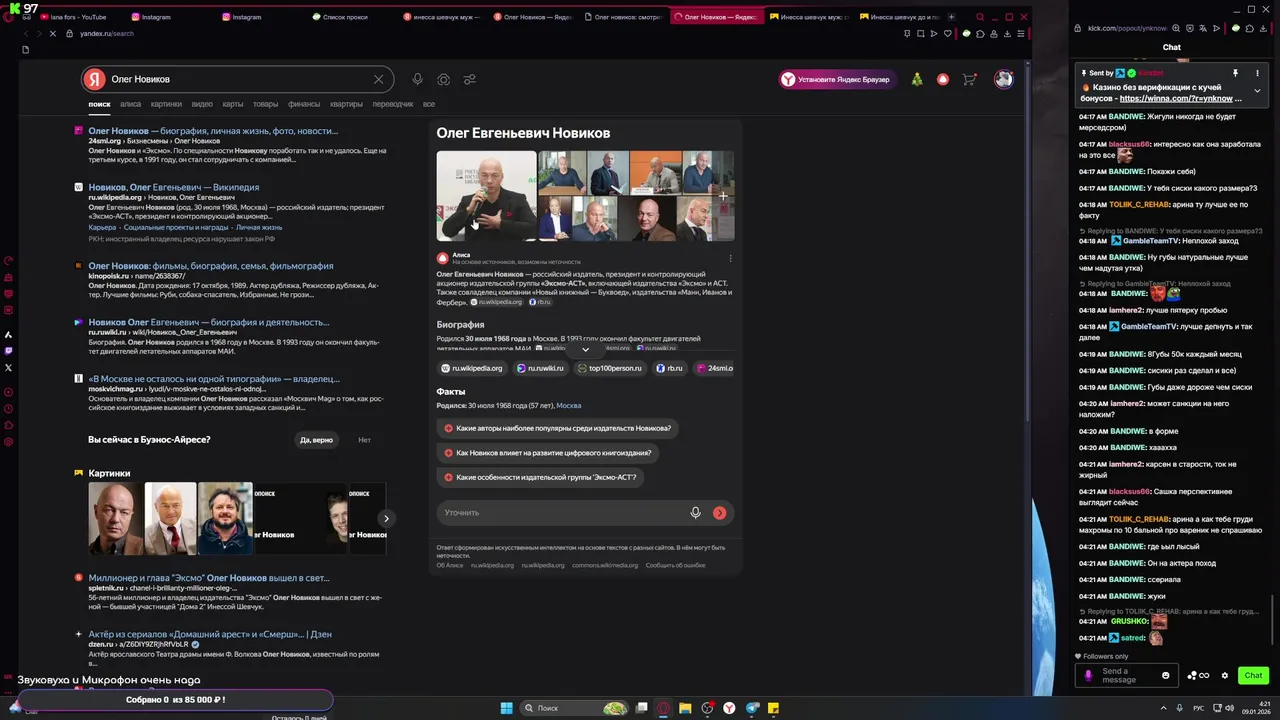Viewport: 1280px width, 720px height.
Task: Open the first bald man thumbnail in Картинки row
Action: (115, 518)
